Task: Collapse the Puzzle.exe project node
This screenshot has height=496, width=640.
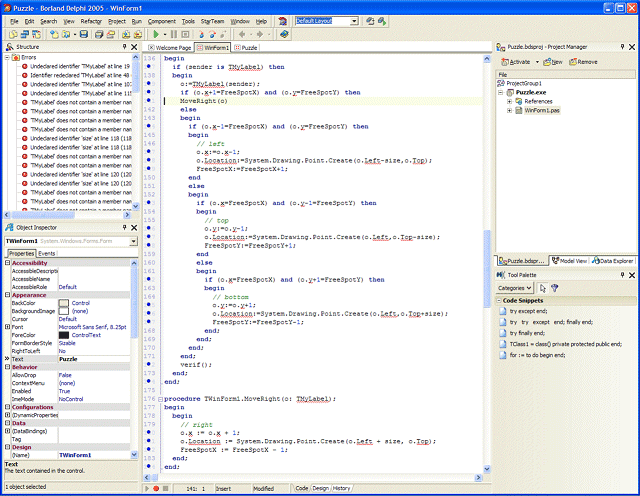Action: pyautogui.click(x=501, y=93)
